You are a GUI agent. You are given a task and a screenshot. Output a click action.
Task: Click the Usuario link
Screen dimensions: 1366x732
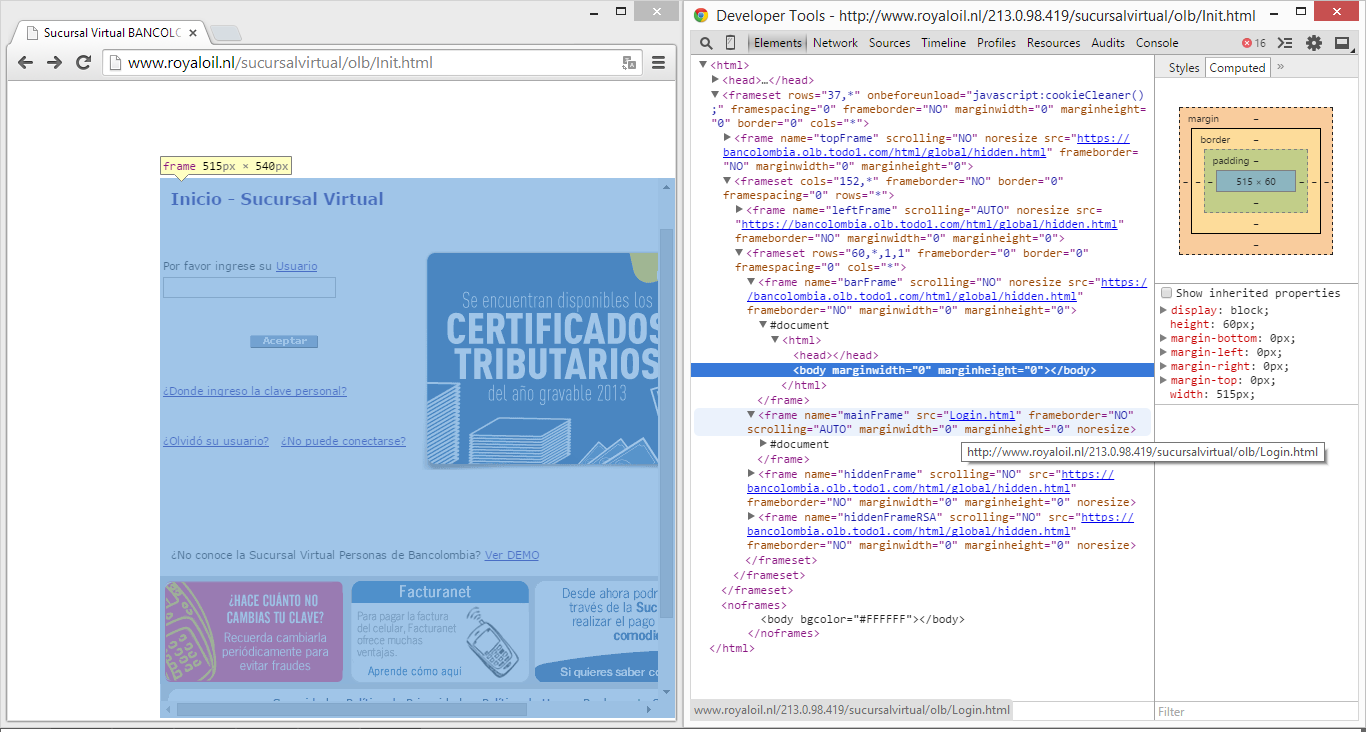[296, 266]
